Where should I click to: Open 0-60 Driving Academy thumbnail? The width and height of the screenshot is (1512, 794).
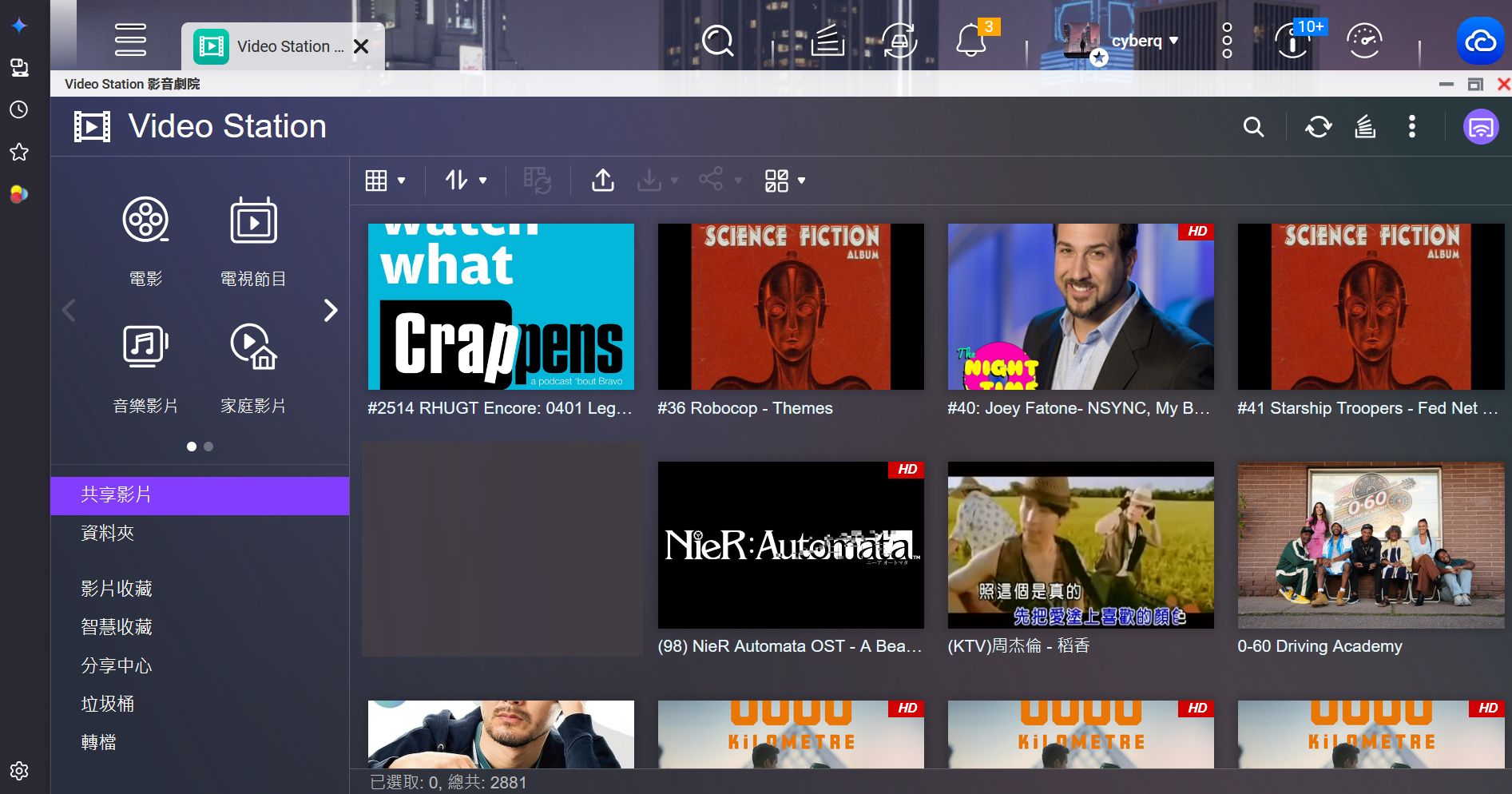point(1371,545)
